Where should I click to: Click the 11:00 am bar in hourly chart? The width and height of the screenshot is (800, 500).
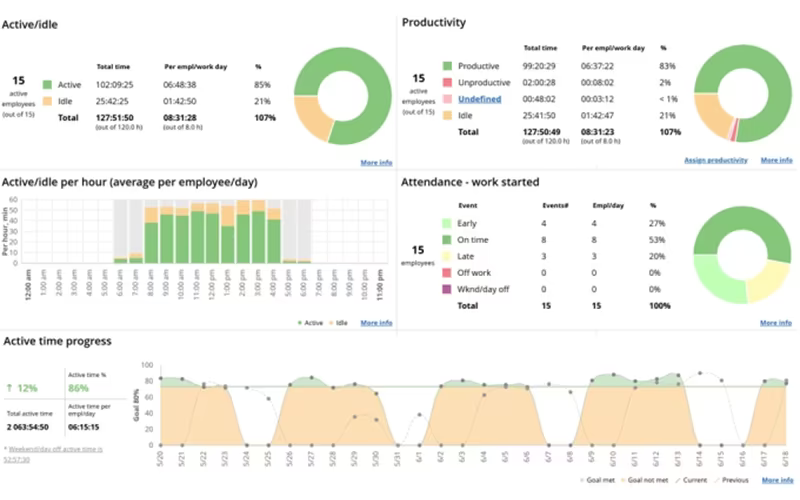pos(197,233)
